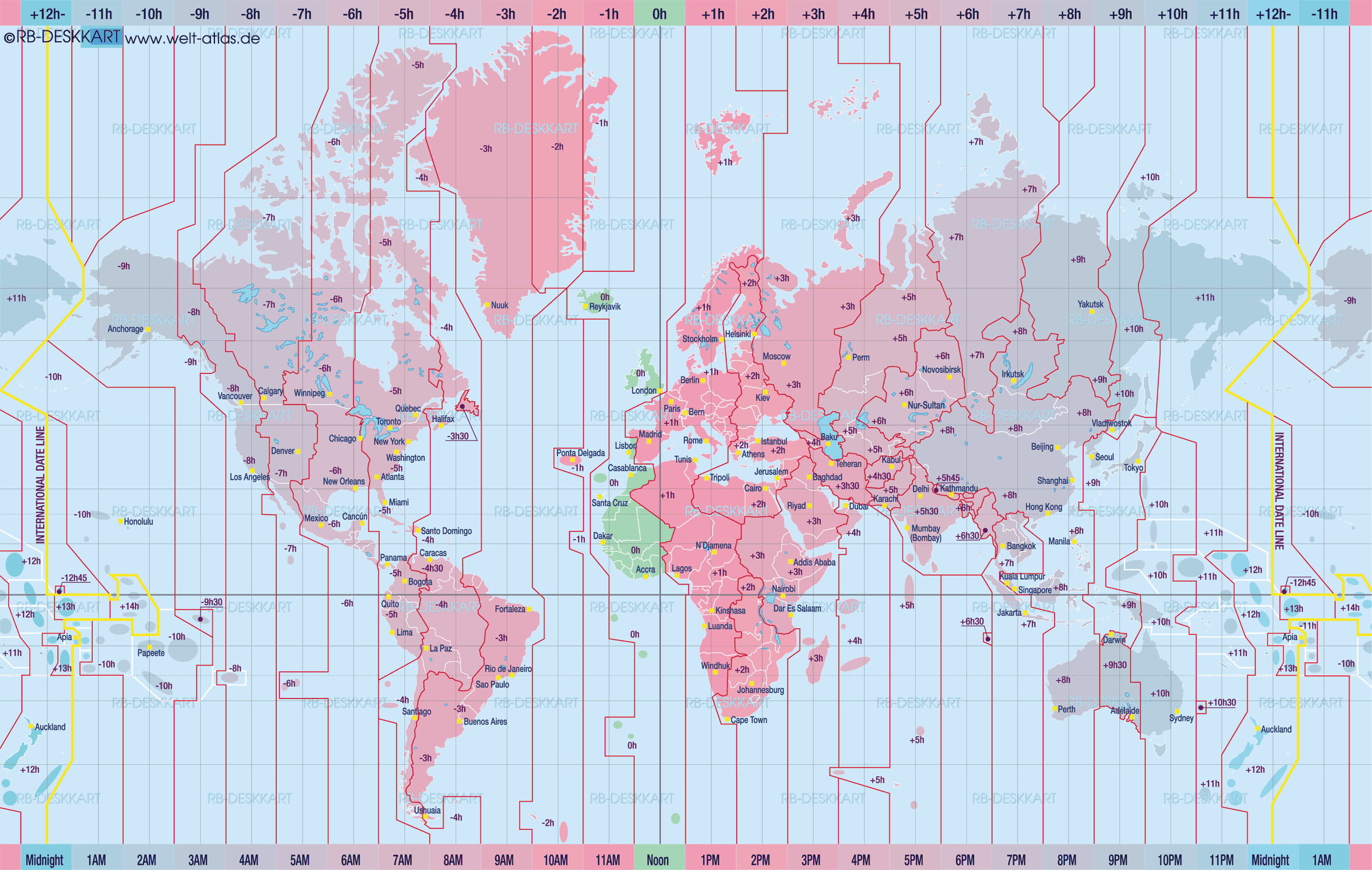Click the '+9h30' Australia offset label
This screenshot has width=1372, height=870.
click(x=1115, y=665)
